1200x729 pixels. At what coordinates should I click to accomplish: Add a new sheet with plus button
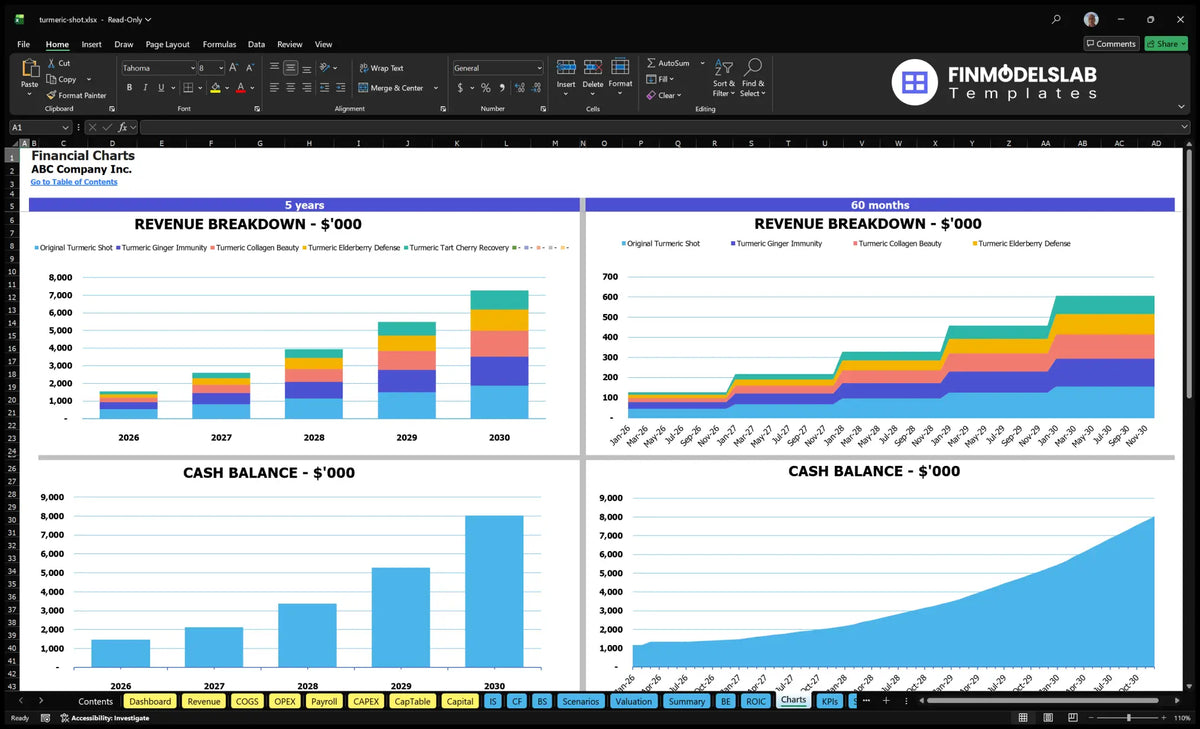coord(885,701)
